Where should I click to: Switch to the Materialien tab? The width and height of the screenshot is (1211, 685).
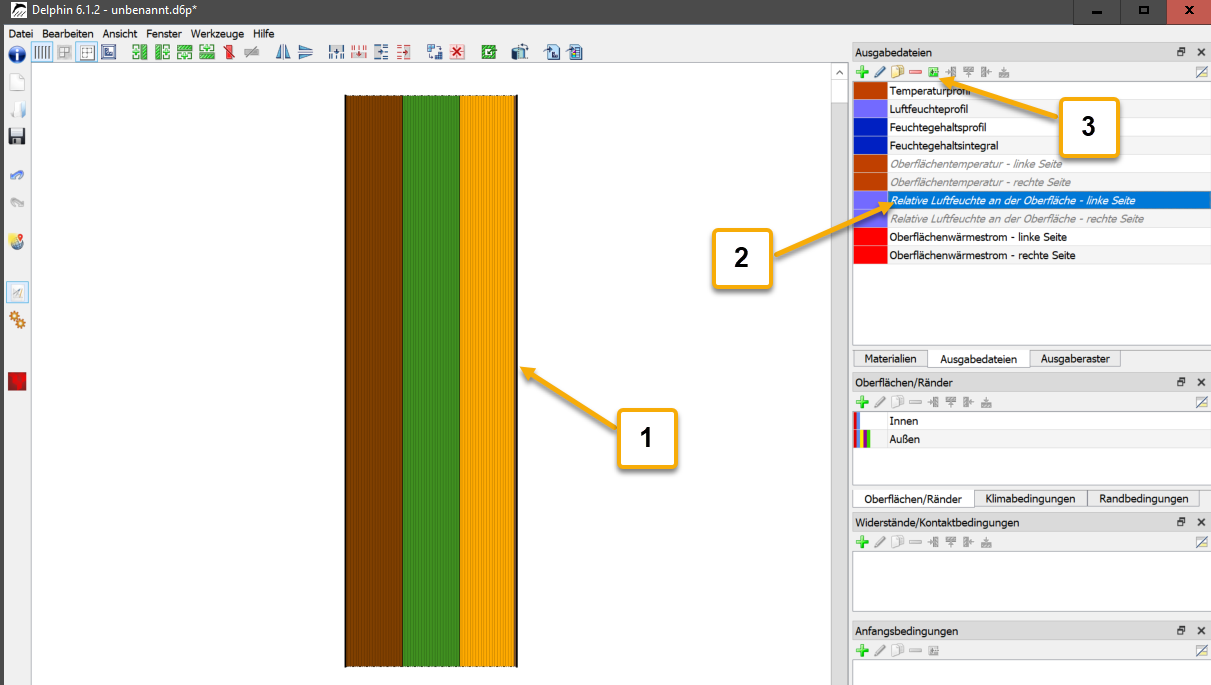tap(890, 359)
